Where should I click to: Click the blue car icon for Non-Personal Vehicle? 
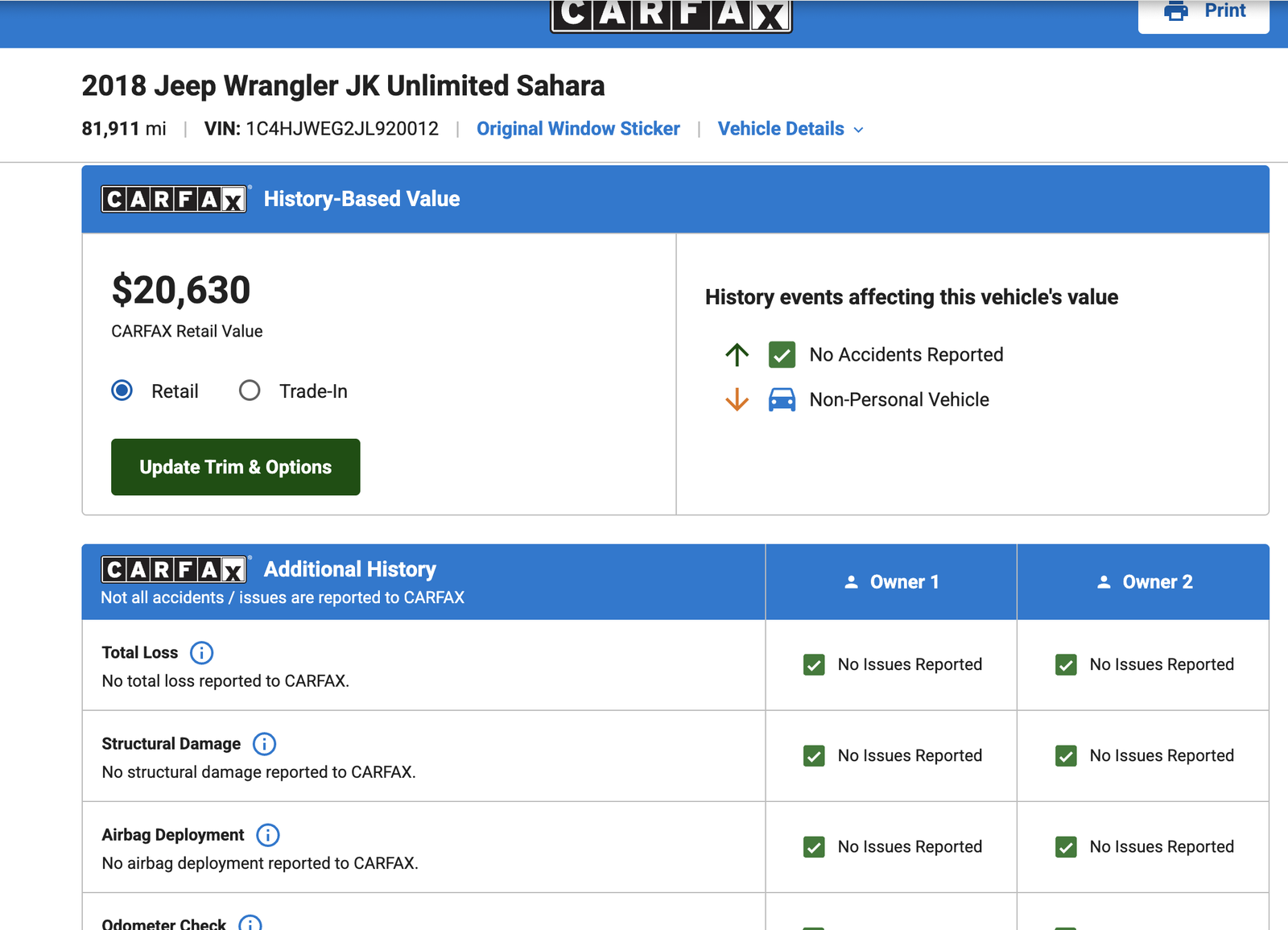782,399
